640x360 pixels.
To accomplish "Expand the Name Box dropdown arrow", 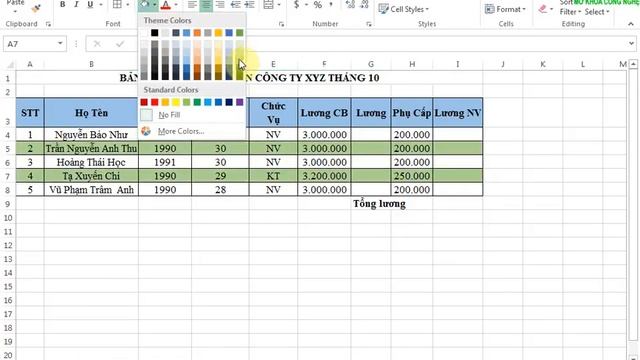I will (60, 44).
